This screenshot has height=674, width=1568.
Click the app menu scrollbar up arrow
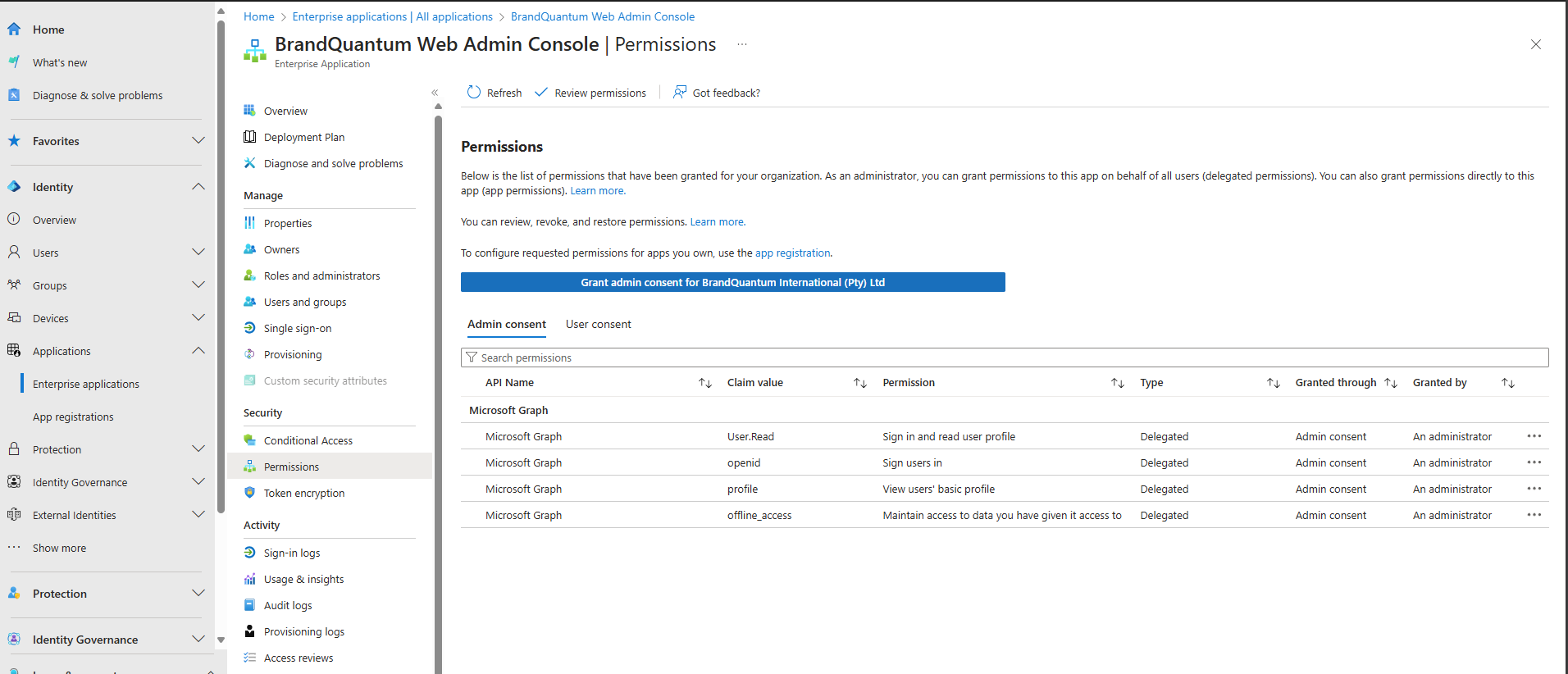438,107
